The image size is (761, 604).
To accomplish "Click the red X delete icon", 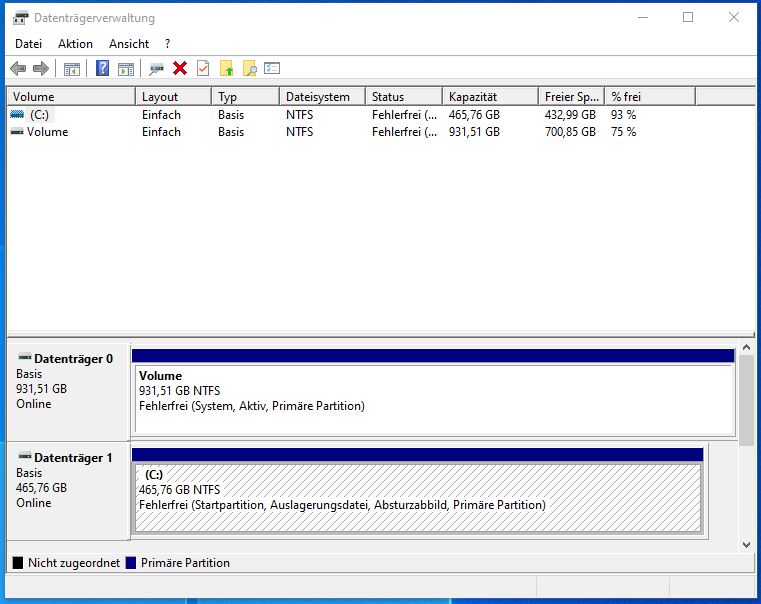I will [180, 68].
